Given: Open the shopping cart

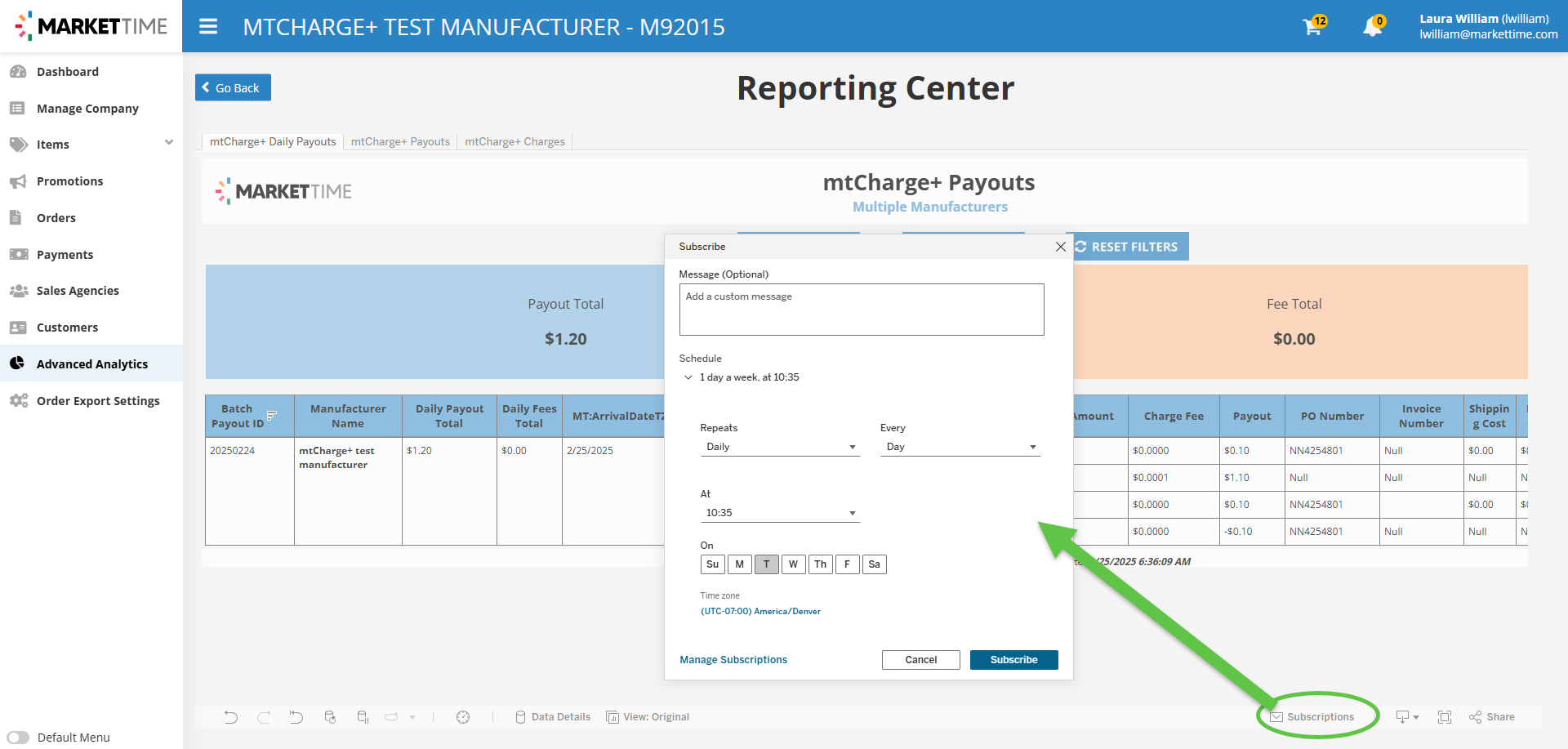Looking at the screenshot, I should [1313, 26].
